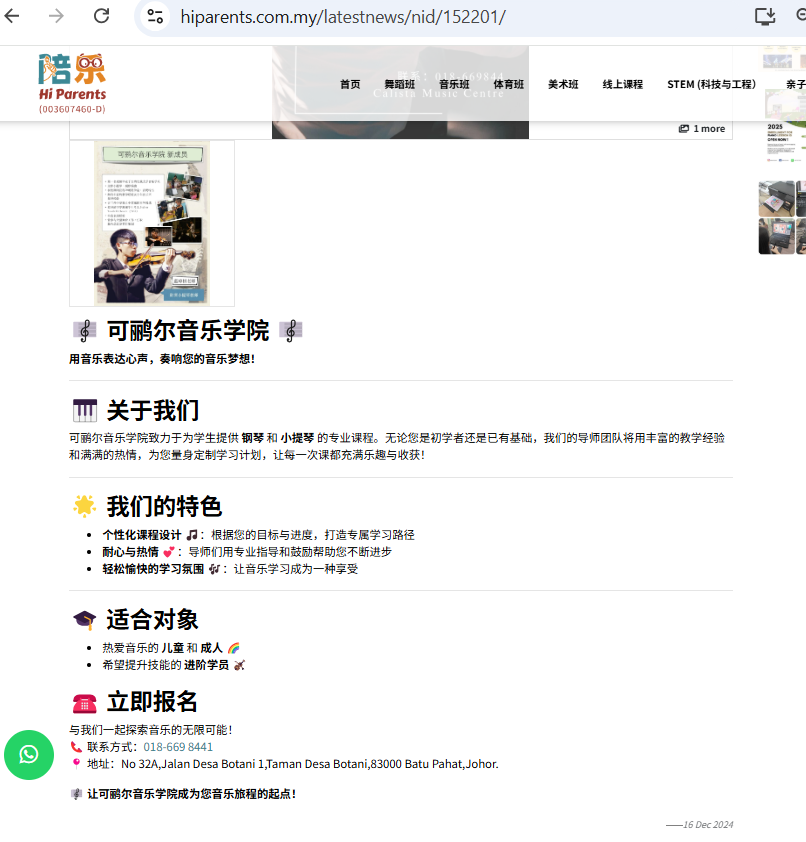Click the treble clef icon before the title
Viewport: 806px width, 842px height.
tap(85, 331)
